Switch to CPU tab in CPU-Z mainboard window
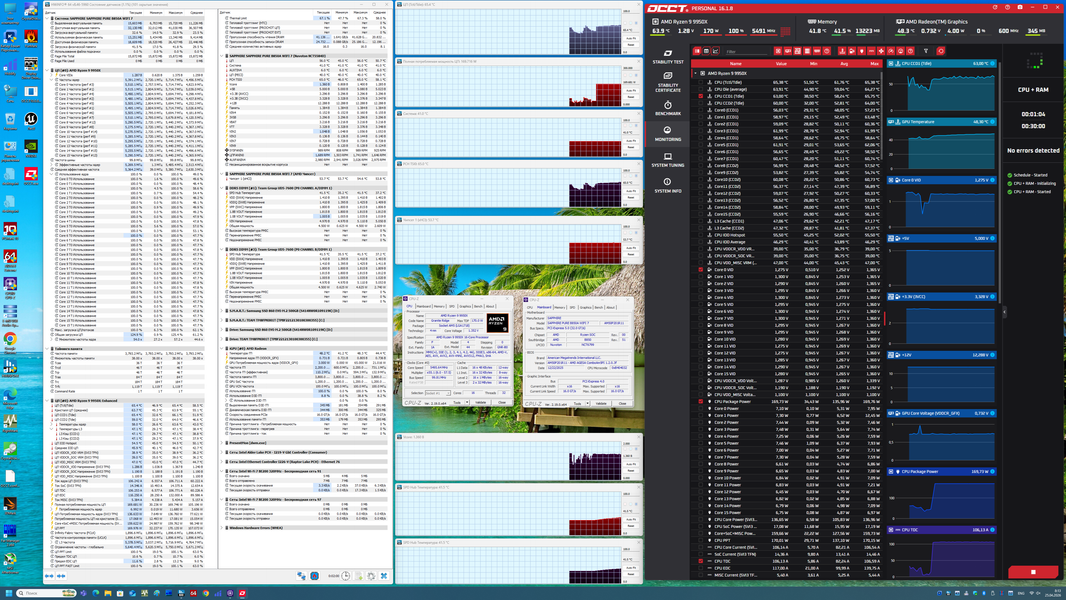 pyautogui.click(x=530, y=307)
